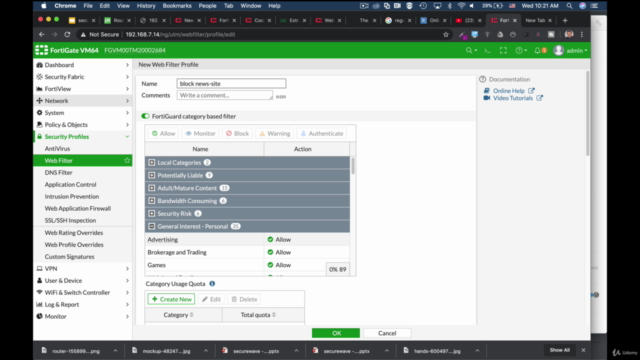Open the admin account dropdown
Screen dimensions: 640x360
[577, 51]
